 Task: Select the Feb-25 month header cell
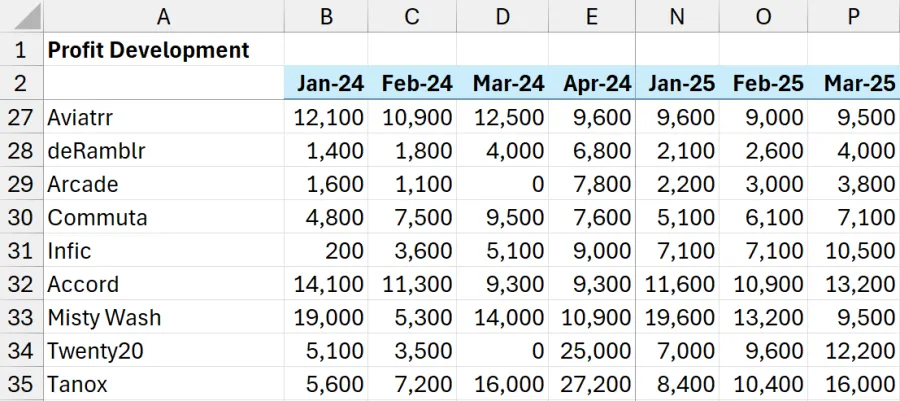pos(768,83)
